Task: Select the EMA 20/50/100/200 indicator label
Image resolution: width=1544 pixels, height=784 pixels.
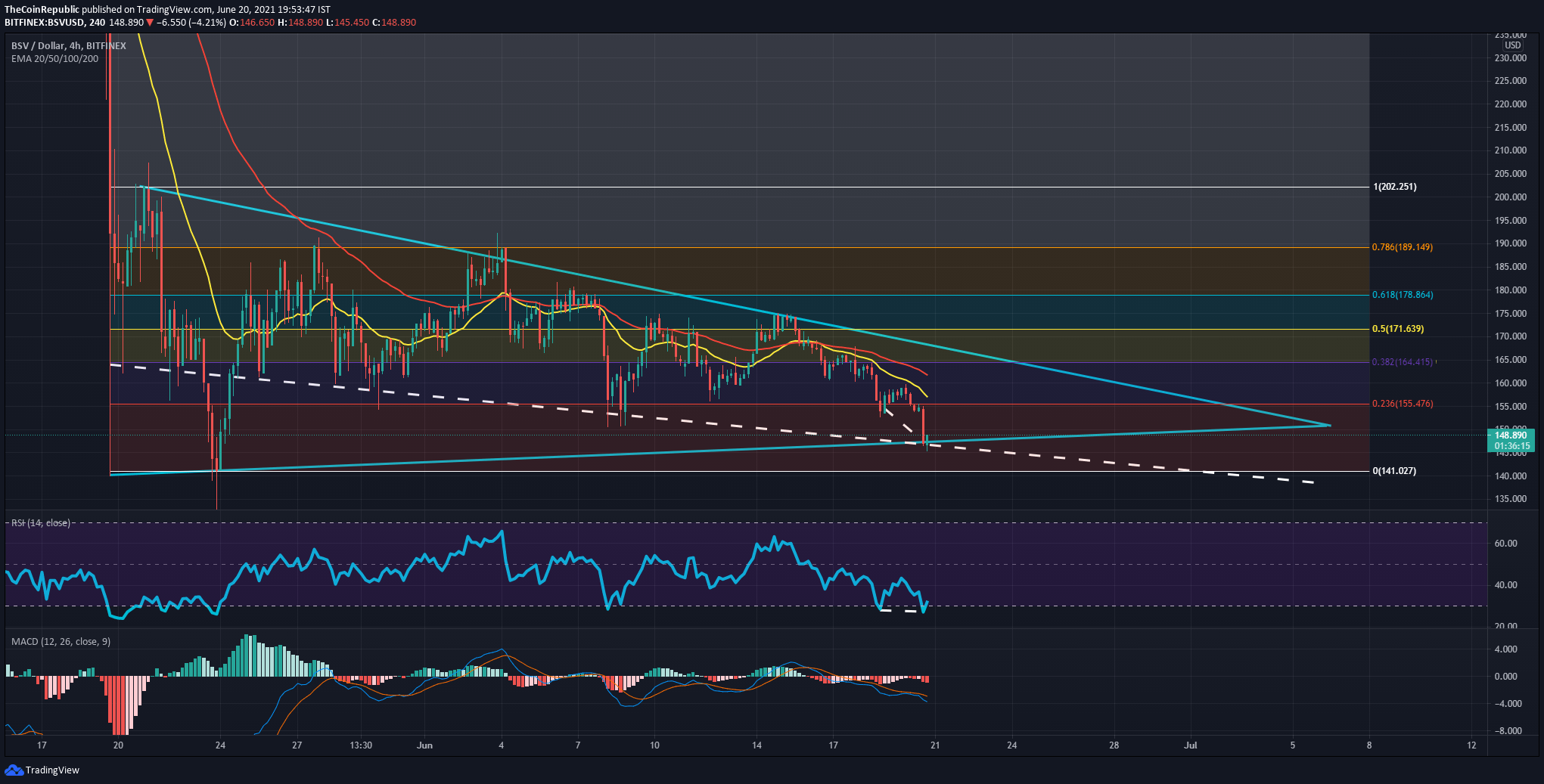Action: point(54,59)
